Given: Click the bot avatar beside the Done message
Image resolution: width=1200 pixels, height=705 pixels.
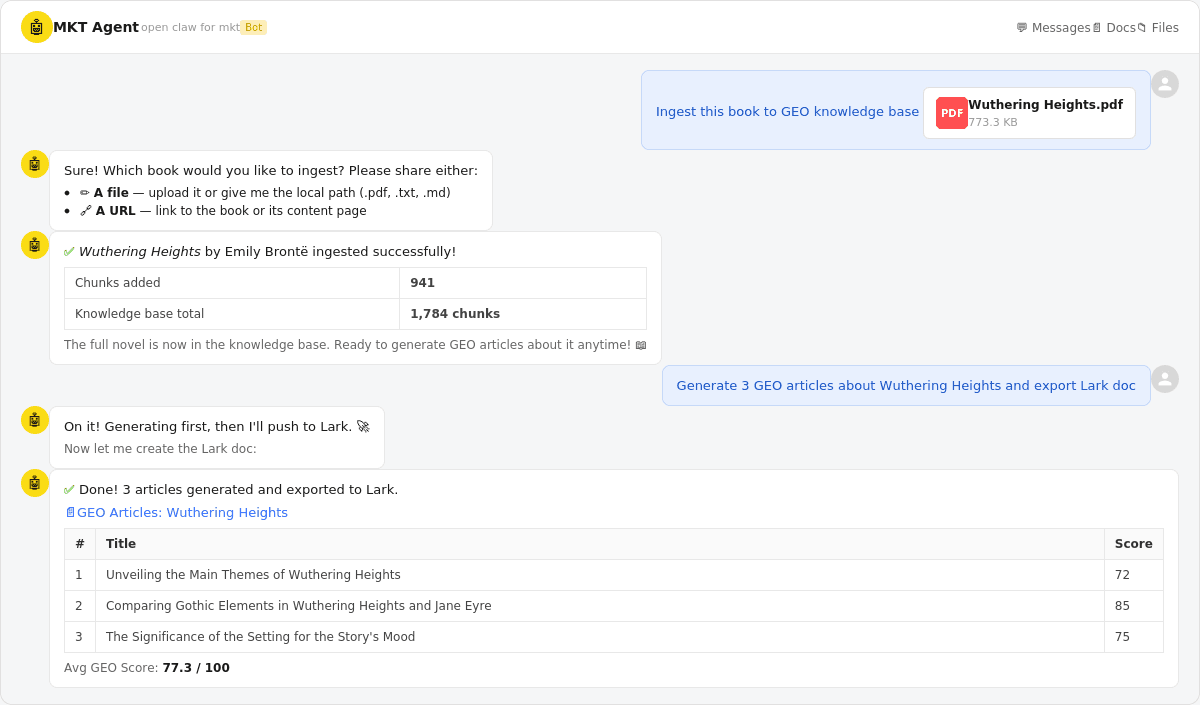Looking at the screenshot, I should click(35, 483).
